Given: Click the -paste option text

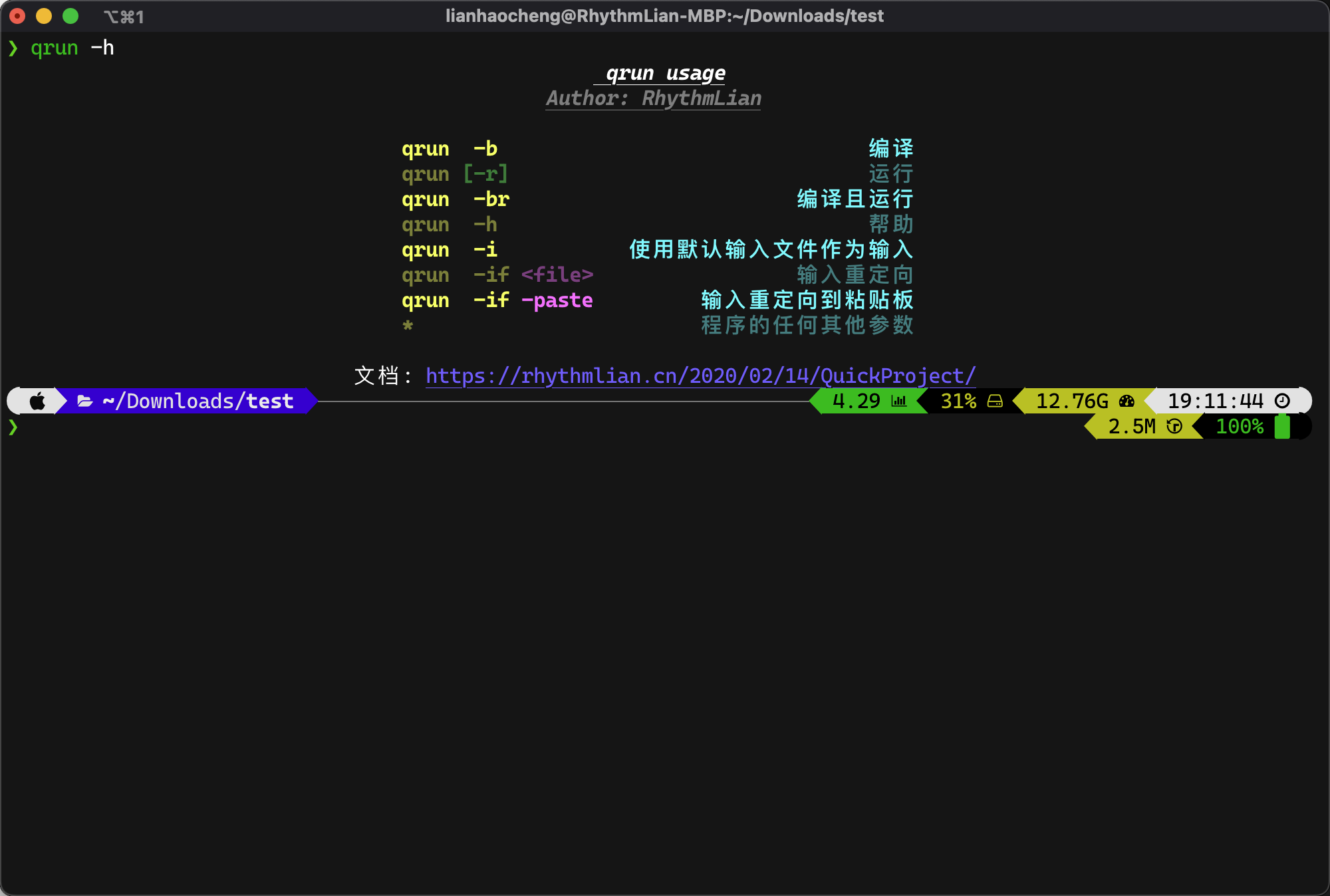Looking at the screenshot, I should click(x=557, y=300).
